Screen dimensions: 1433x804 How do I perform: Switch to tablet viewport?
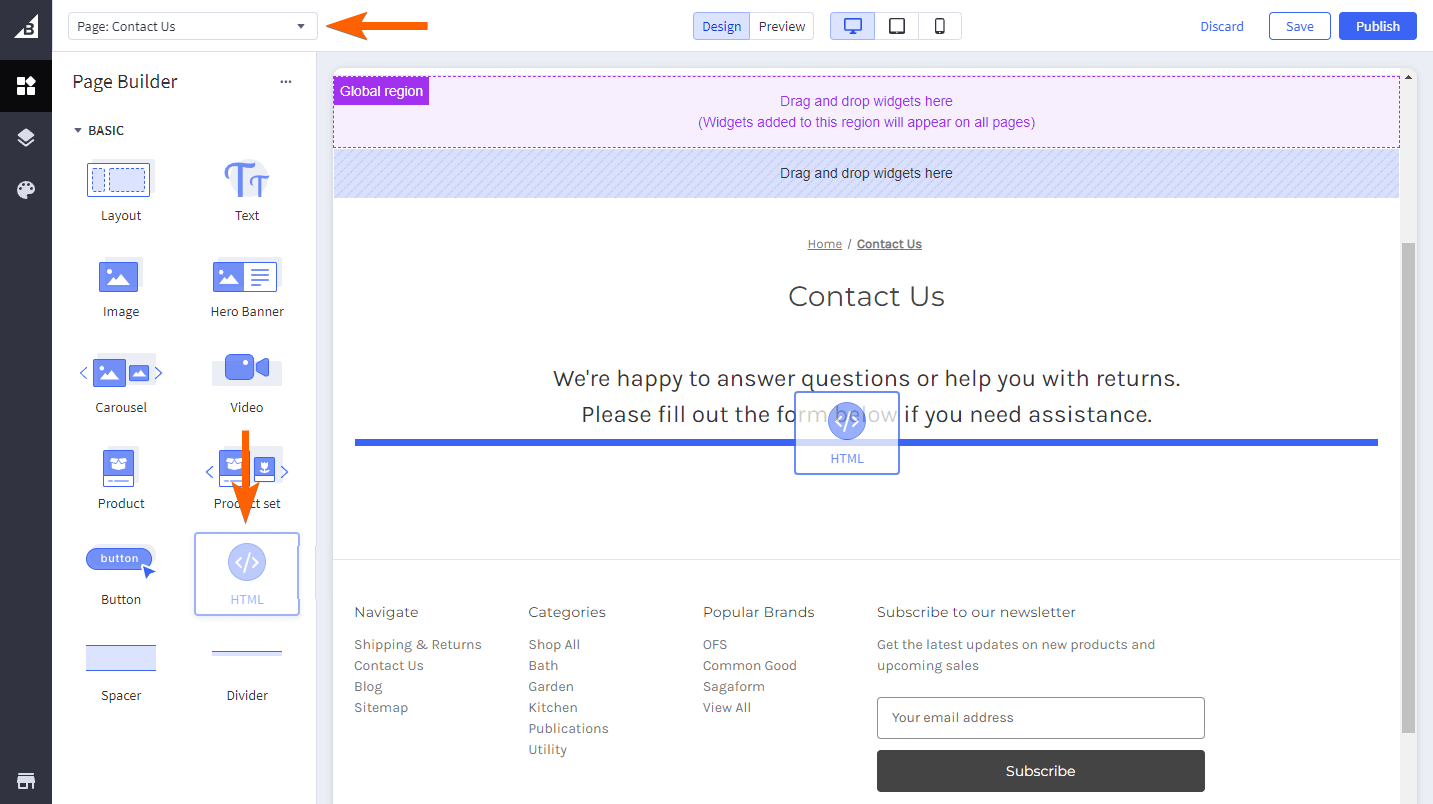click(x=897, y=26)
